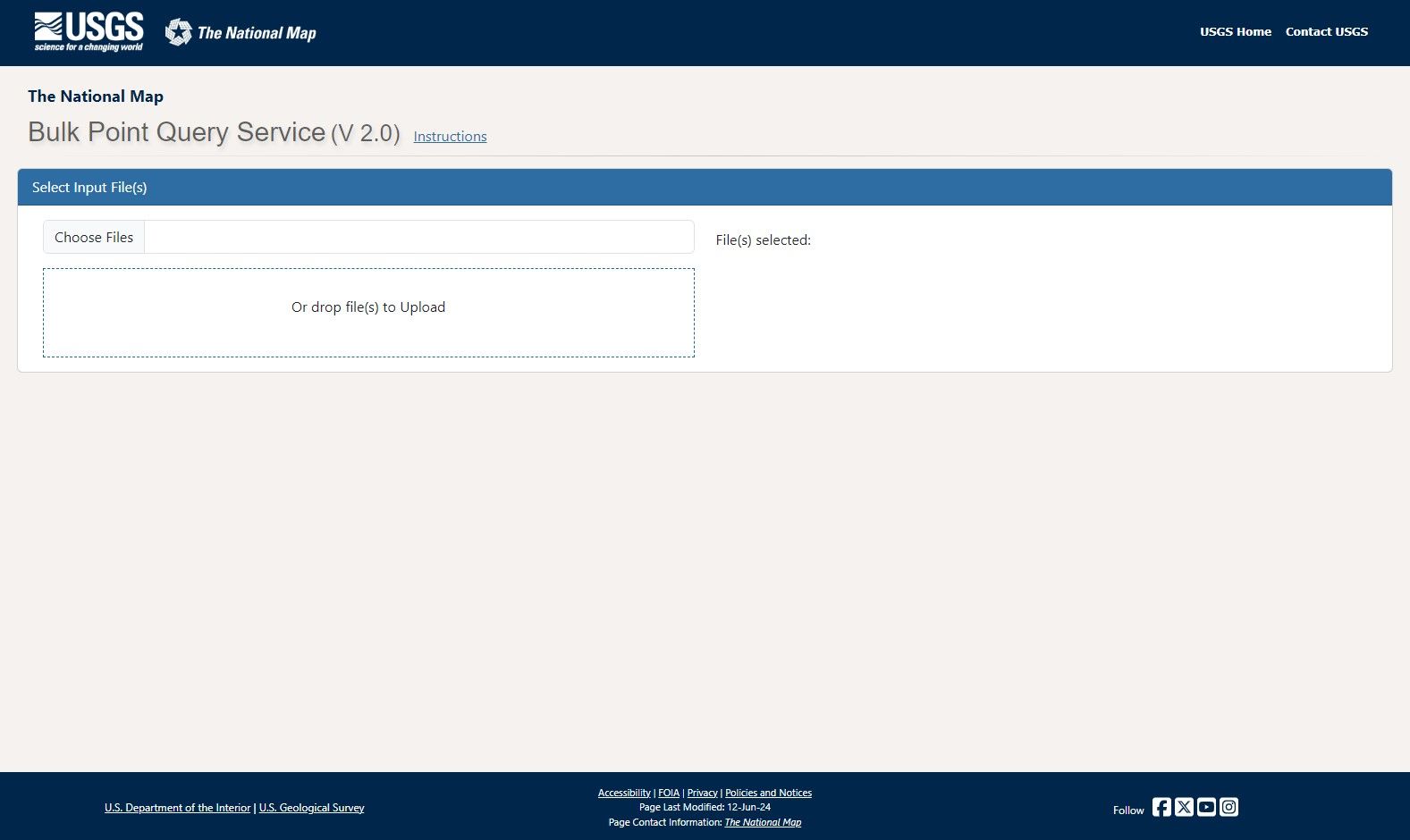Open the USGS Instagram icon
Image resolution: width=1410 pixels, height=840 pixels.
[x=1228, y=807]
